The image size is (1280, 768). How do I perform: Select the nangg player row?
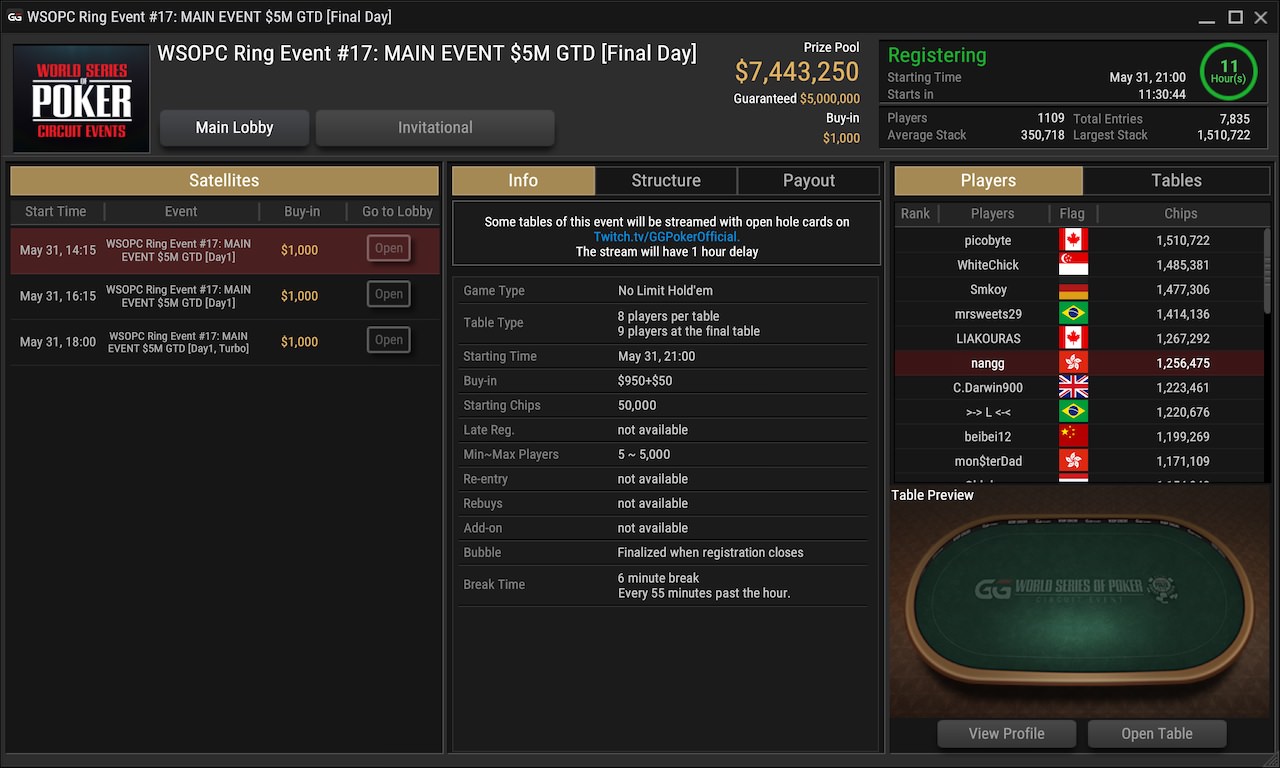1082,363
